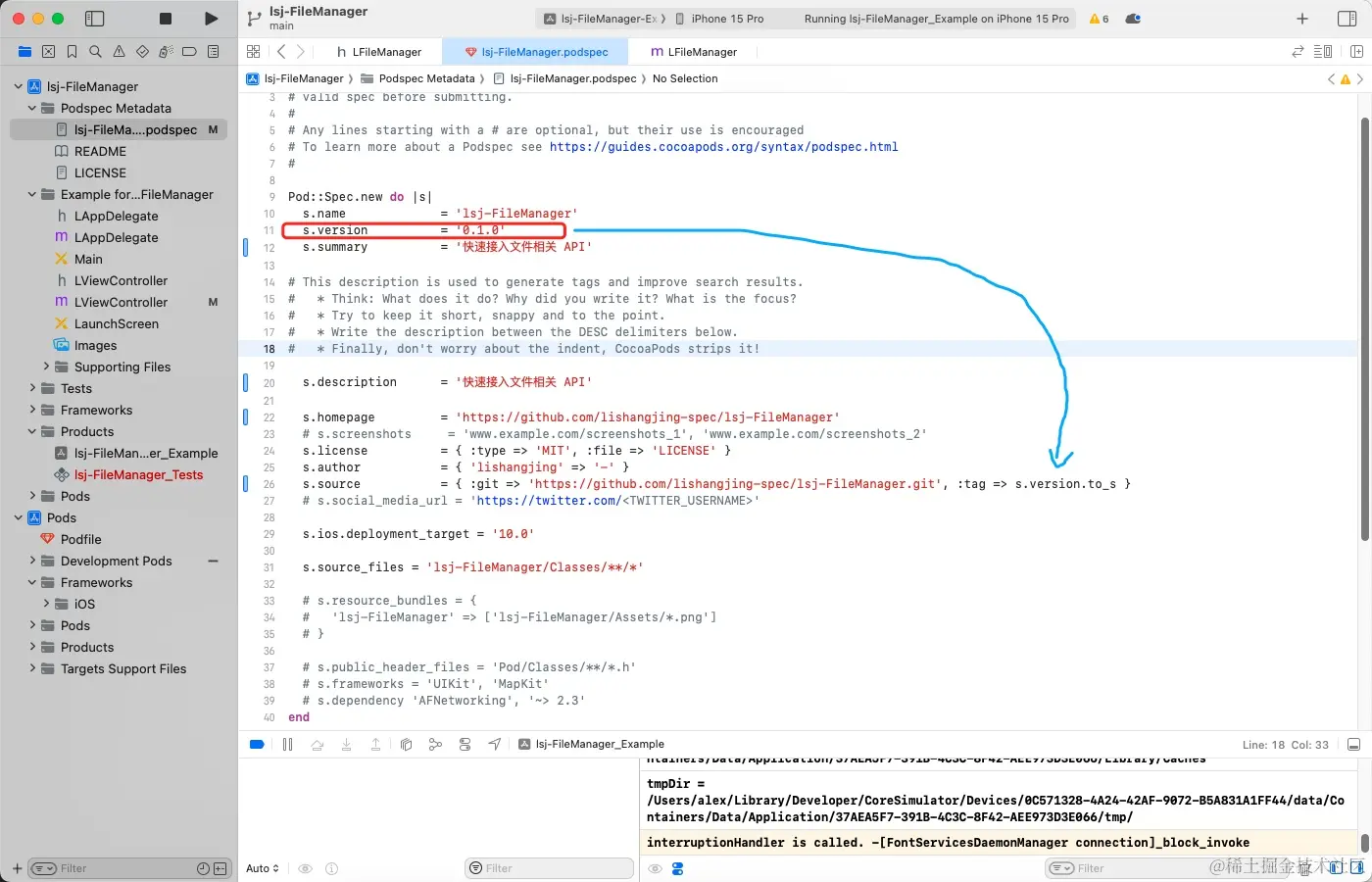Open the cocoapods podspec guide link

click(723, 147)
